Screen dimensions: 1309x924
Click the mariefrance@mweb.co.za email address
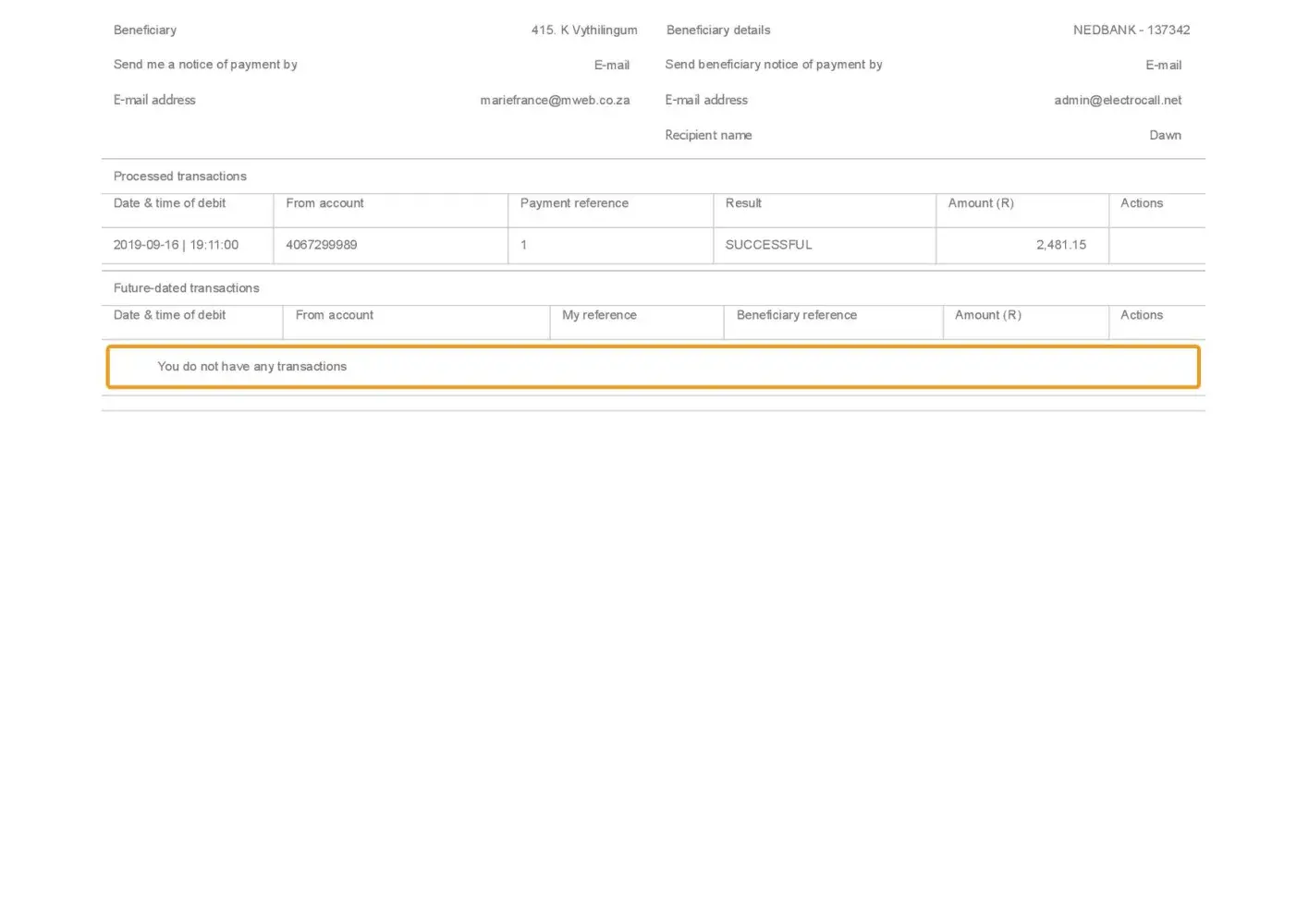(x=555, y=100)
